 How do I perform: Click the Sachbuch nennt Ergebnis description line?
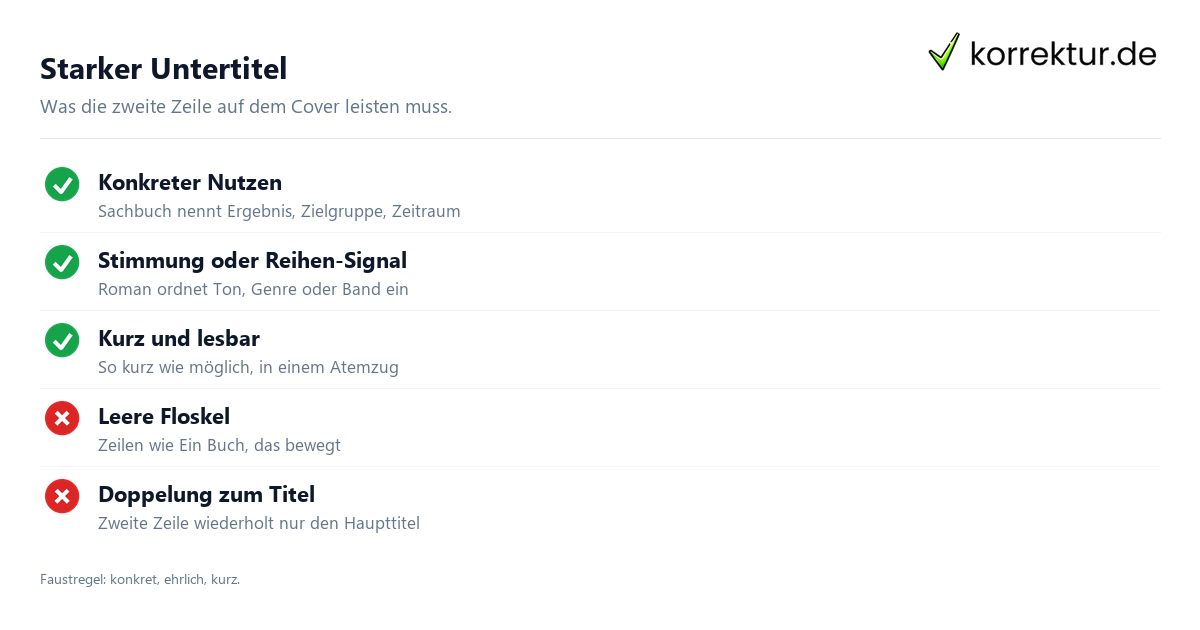[279, 212]
